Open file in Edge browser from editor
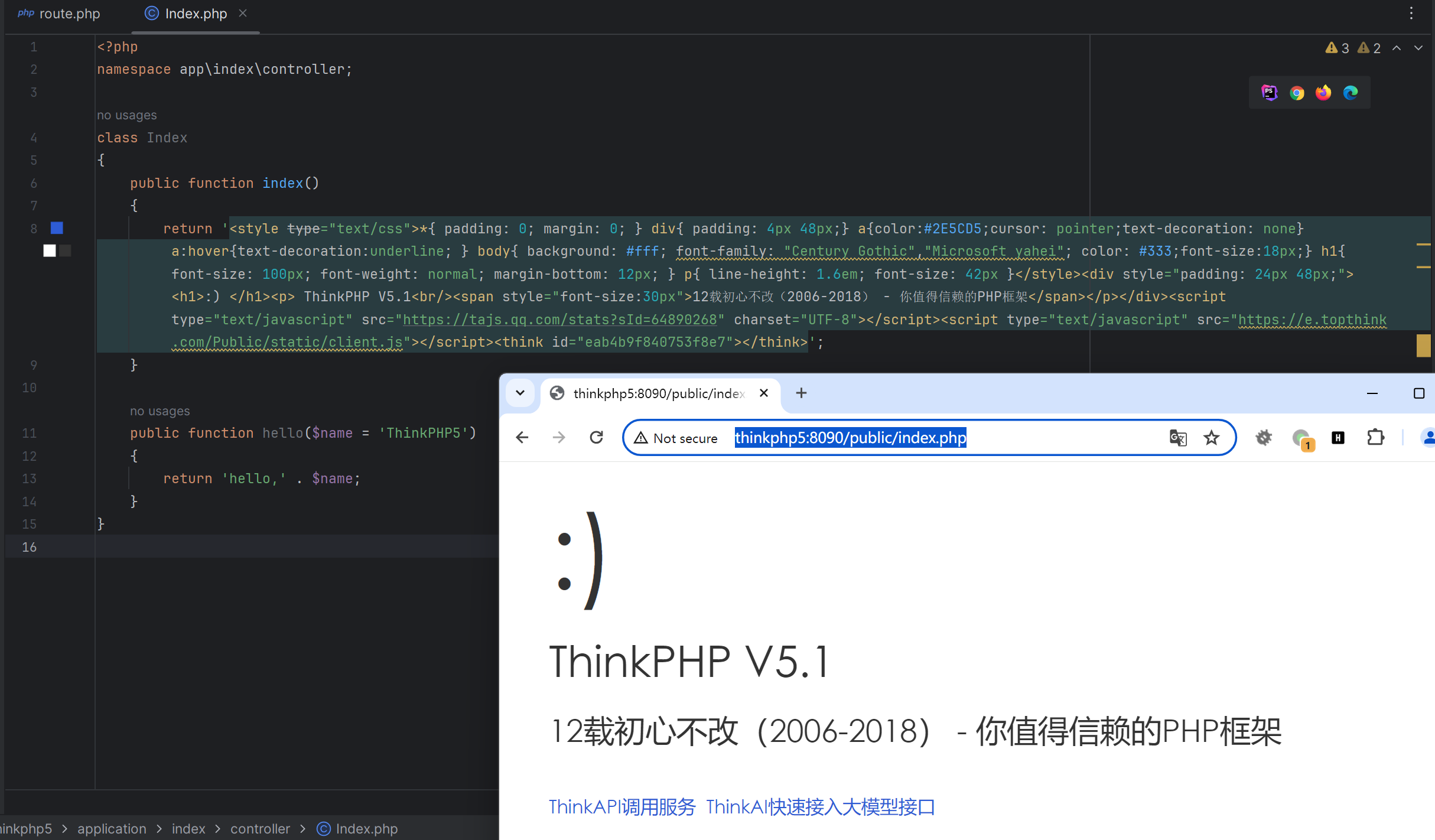The image size is (1435, 840). [x=1351, y=93]
